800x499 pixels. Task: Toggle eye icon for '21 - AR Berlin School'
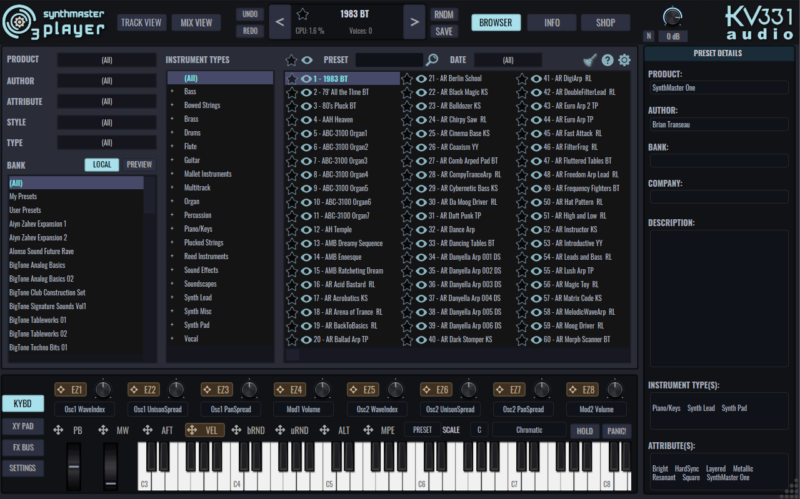click(421, 78)
